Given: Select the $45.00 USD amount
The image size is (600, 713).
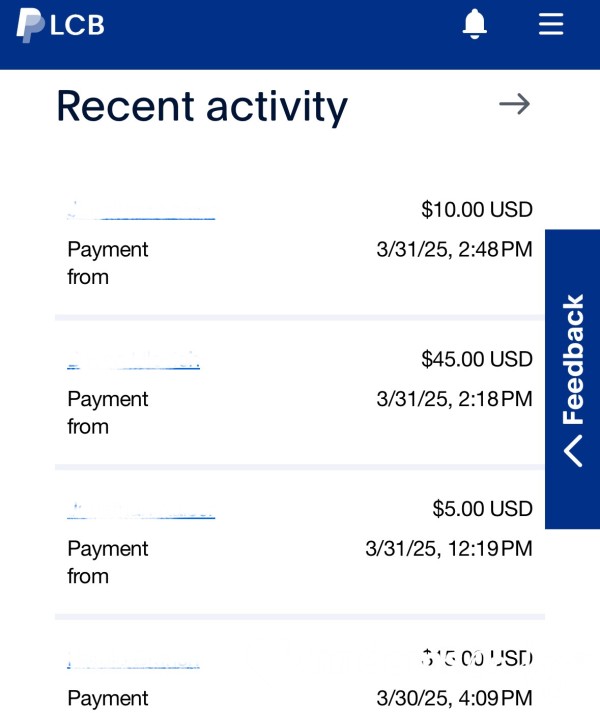Looking at the screenshot, I should coord(477,359).
